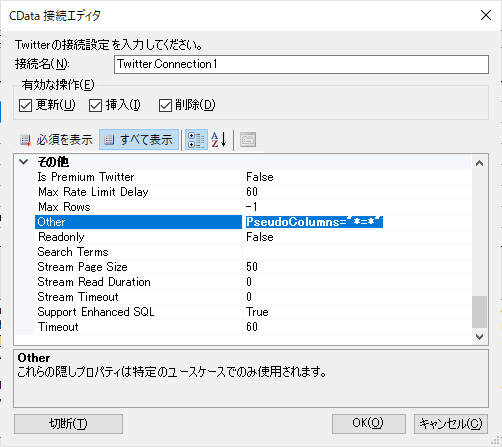Collapse the その他 category
This screenshot has height=447, width=502.
24,162
